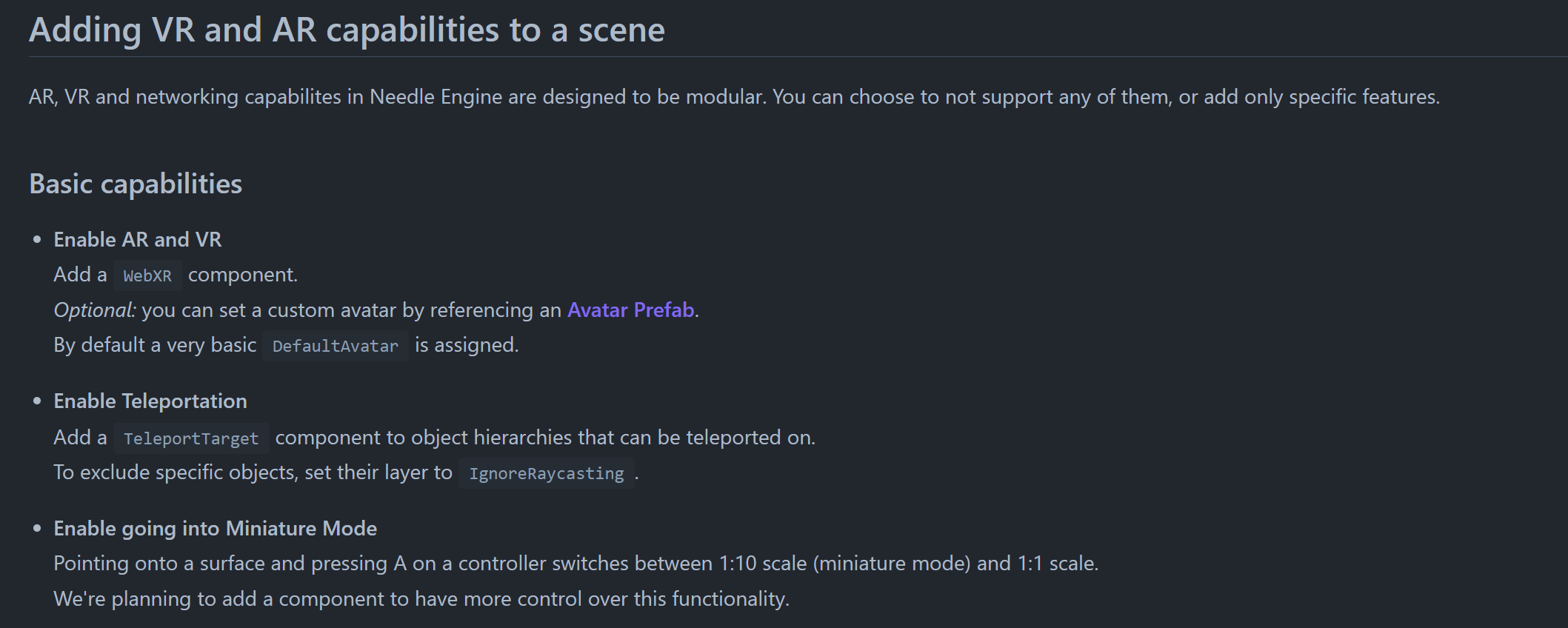Screen dimensions: 1568x628
Task: Open the Avatar Prefab link
Action: (x=631, y=310)
